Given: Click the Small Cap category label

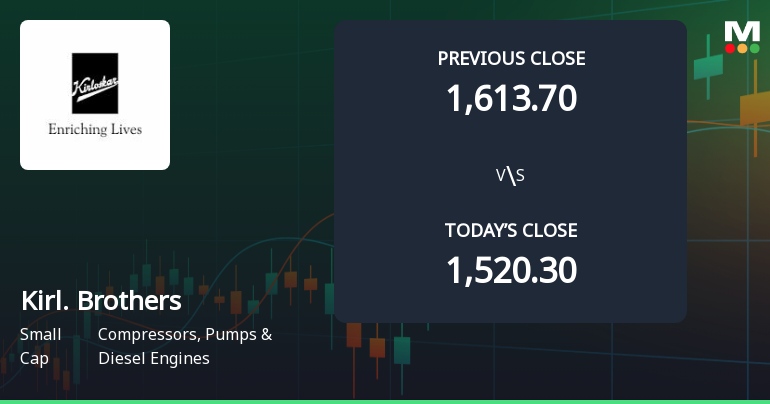Looking at the screenshot, I should (40, 346).
